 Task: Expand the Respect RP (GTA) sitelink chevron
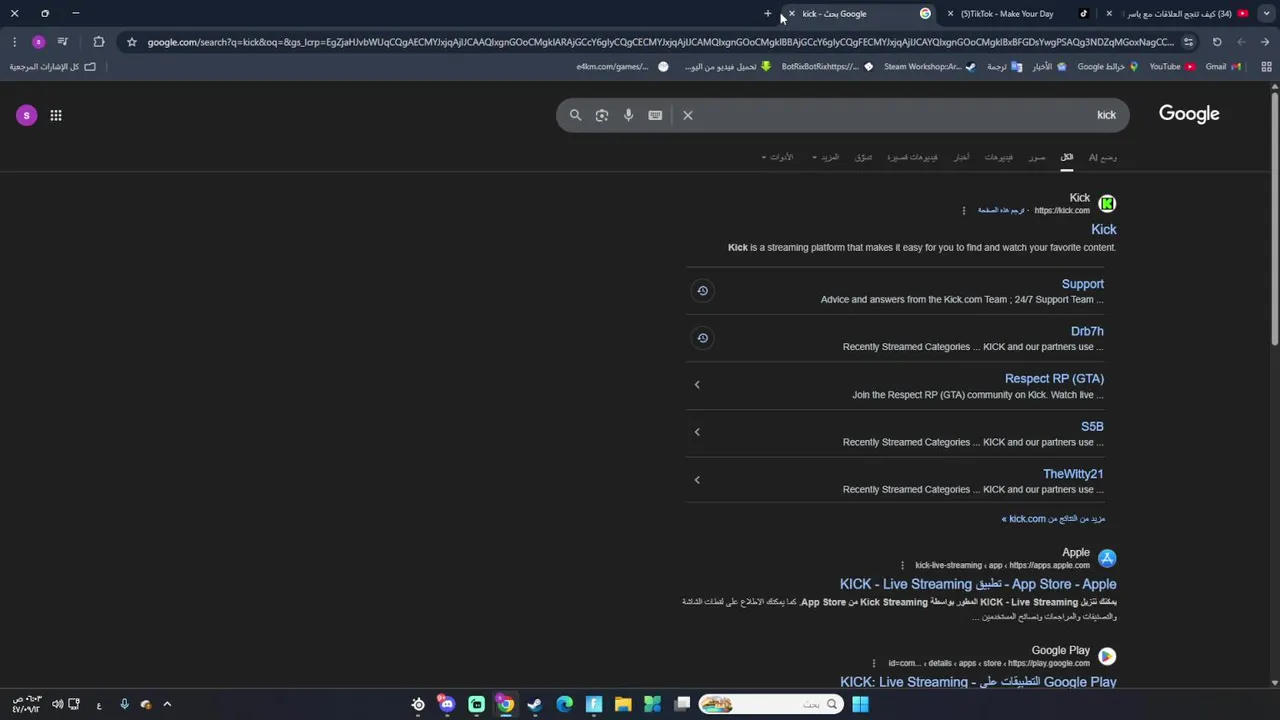coord(697,385)
